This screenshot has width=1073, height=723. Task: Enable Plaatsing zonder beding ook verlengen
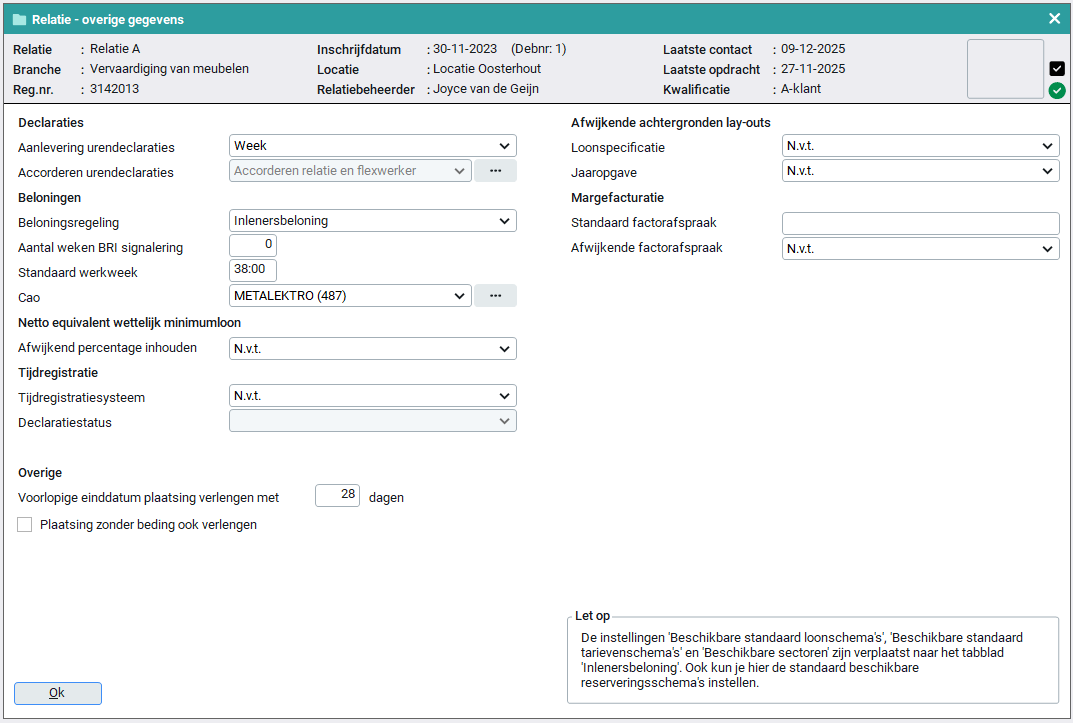[25, 525]
